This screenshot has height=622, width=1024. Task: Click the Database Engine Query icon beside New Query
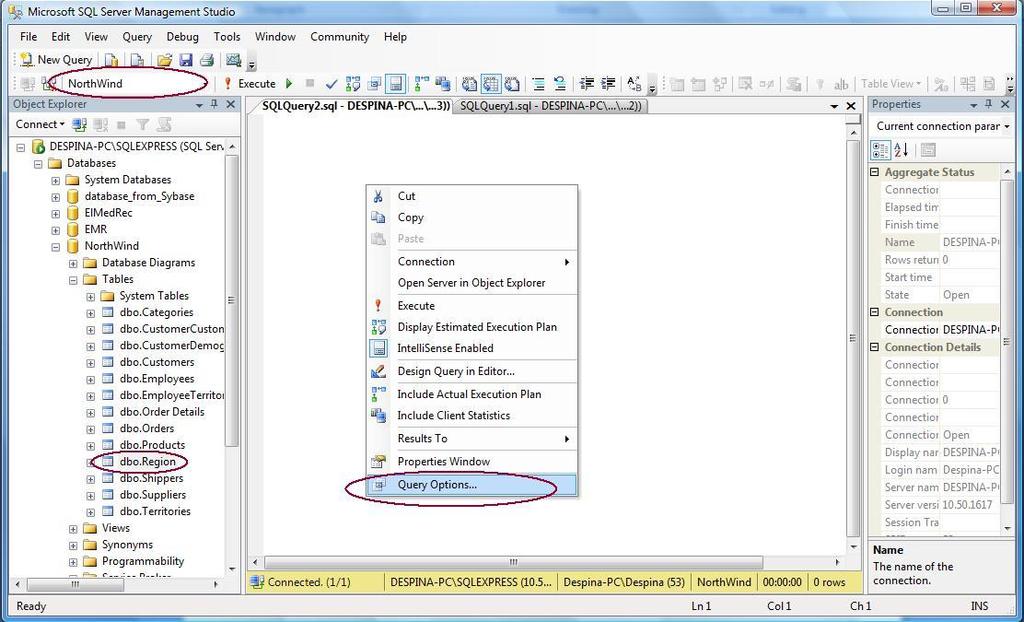pos(112,60)
